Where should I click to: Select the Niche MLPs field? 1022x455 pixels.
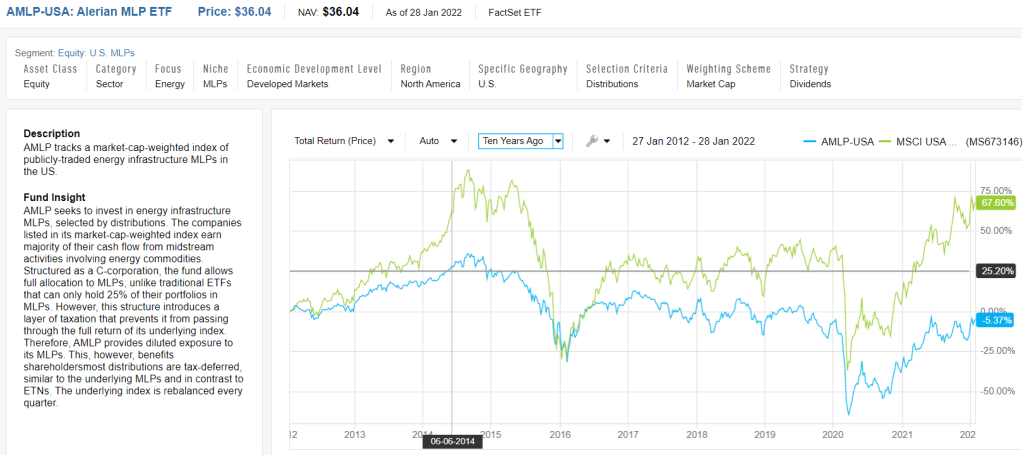[215, 84]
